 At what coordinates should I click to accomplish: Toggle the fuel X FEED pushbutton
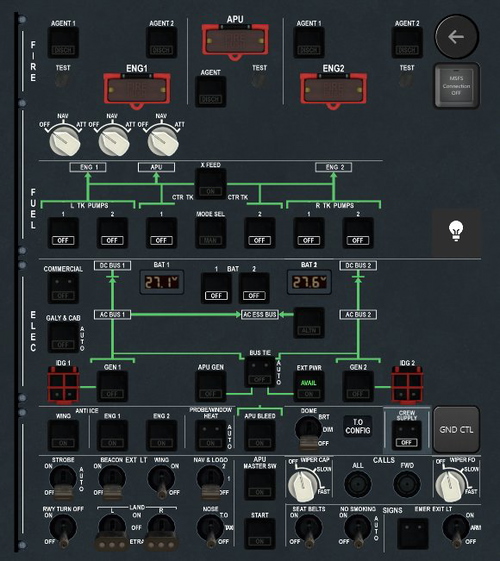(211, 184)
